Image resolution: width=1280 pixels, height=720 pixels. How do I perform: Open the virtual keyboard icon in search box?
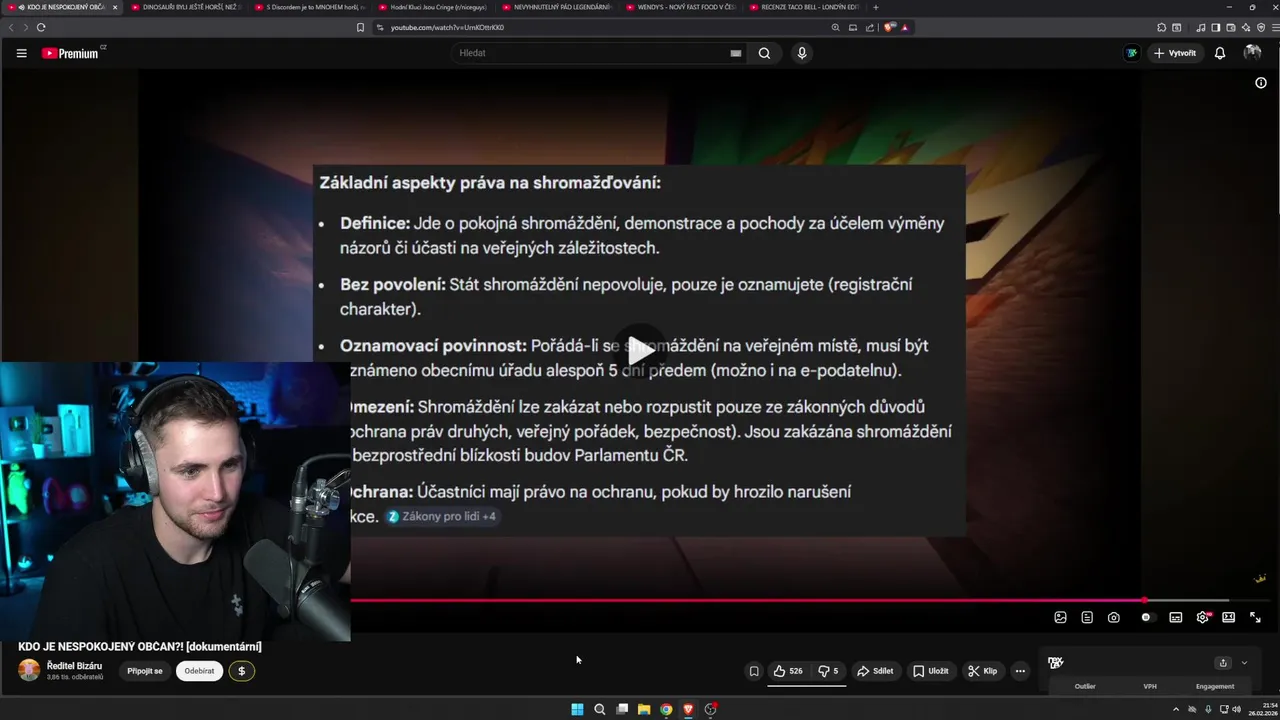click(736, 53)
